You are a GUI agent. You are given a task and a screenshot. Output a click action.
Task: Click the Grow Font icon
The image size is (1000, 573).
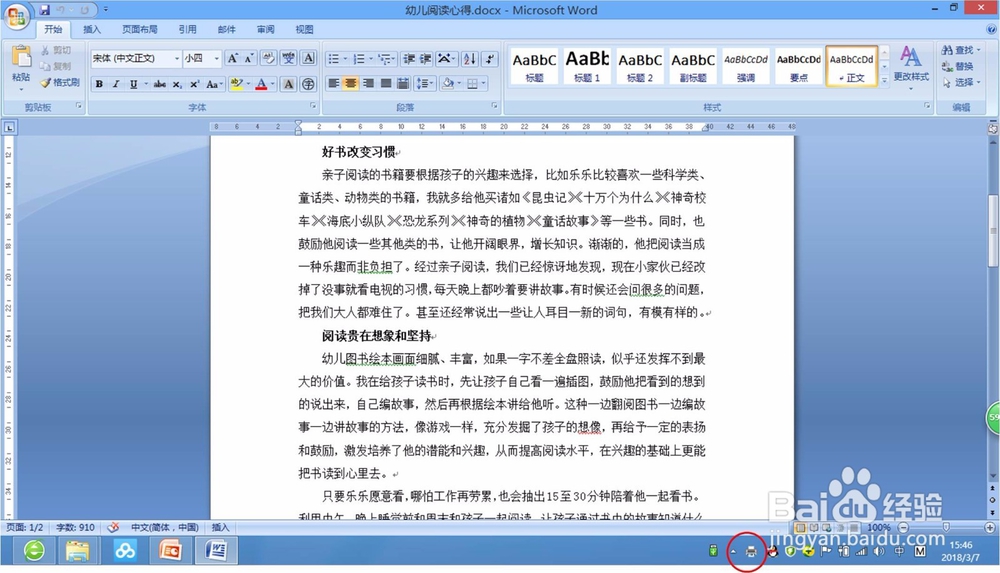click(x=233, y=59)
